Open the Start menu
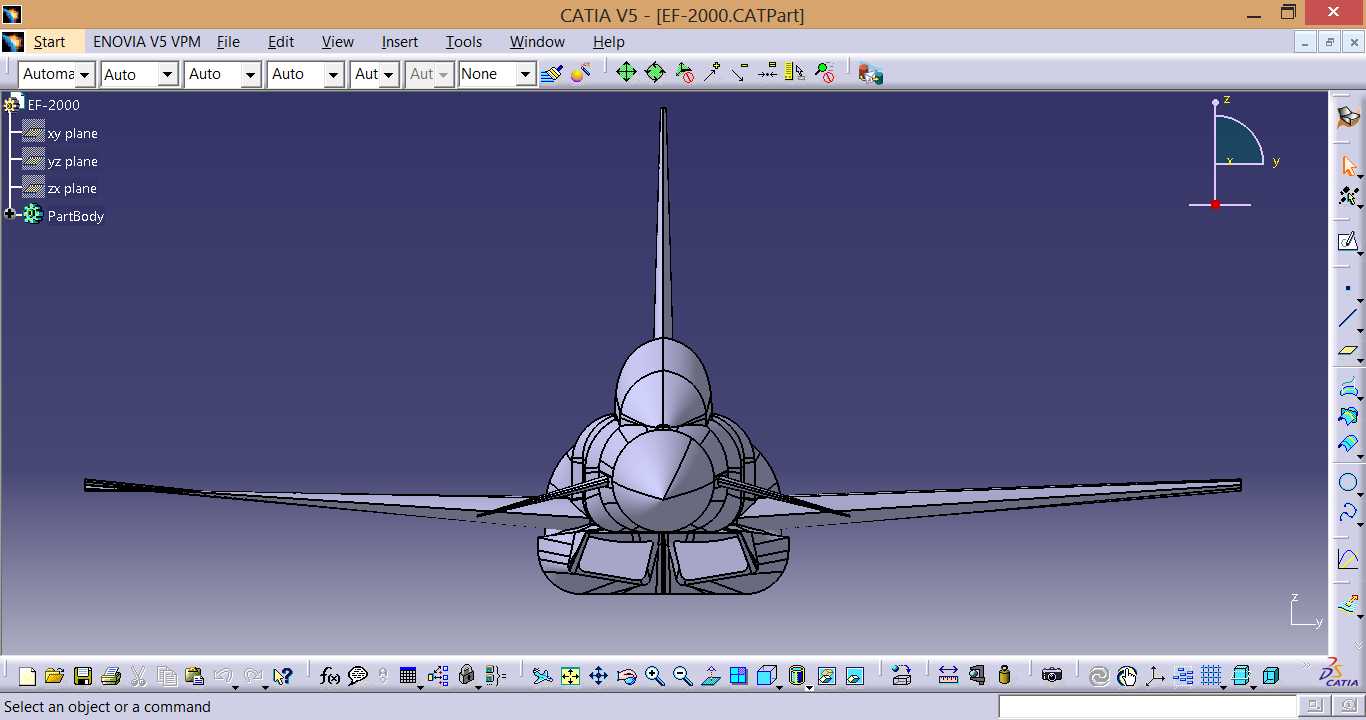The height and width of the screenshot is (720, 1366). [49, 42]
